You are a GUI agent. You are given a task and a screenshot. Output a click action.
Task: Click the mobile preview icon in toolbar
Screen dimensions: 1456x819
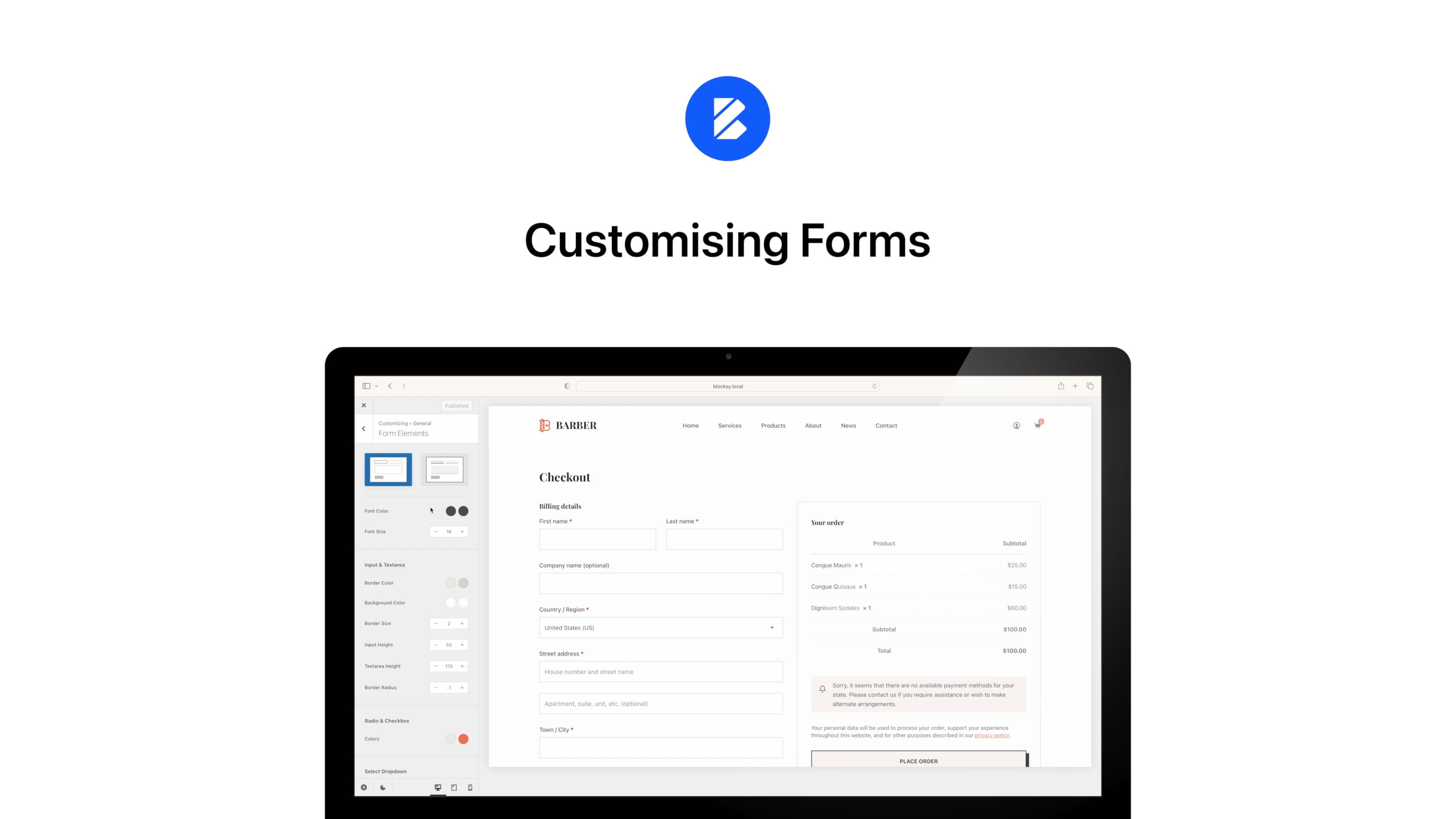click(469, 787)
